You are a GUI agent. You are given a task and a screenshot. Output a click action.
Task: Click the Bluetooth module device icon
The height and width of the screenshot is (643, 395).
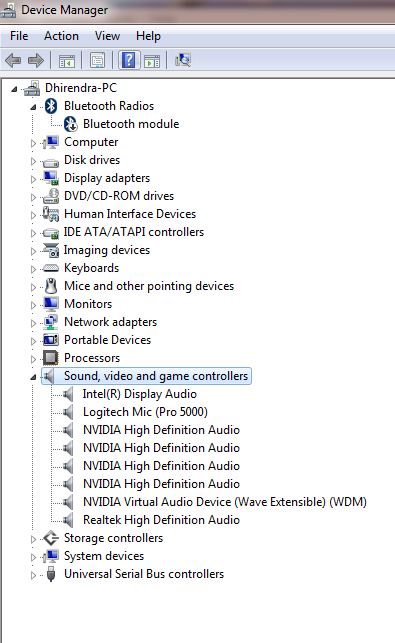[x=71, y=124]
